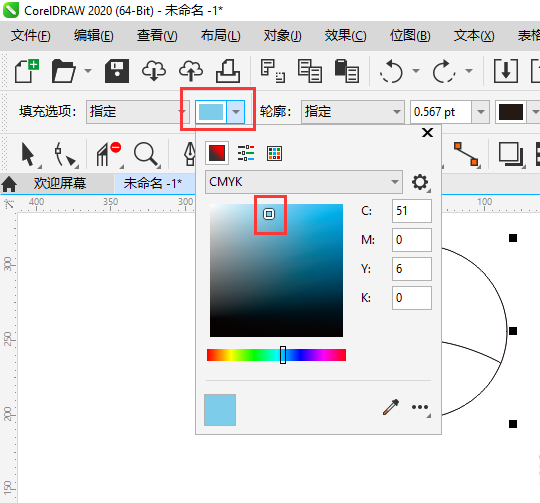Viewport: 540px width, 503px height.
Task: Close the color picker popup
Action: tap(427, 133)
